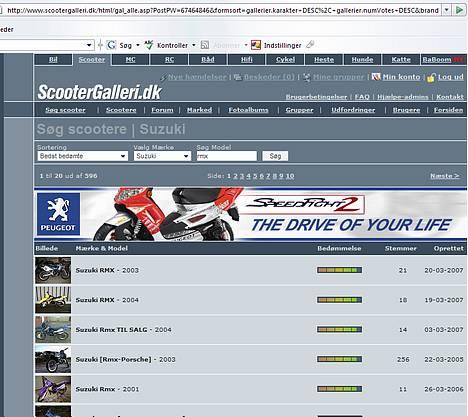Click rating bar for Suzuki Rmx-Porsche
468x417 pixels.
[339, 359]
